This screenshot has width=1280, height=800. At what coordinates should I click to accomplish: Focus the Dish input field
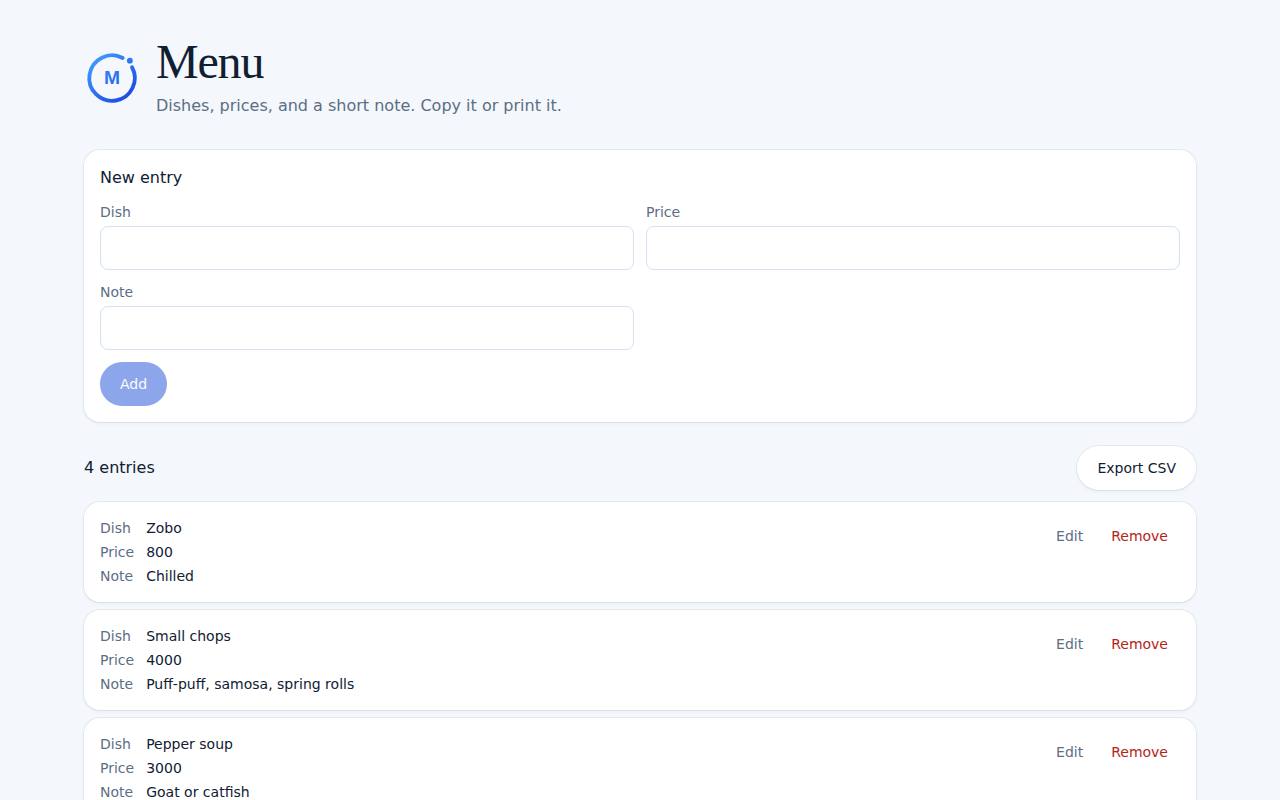pos(367,248)
